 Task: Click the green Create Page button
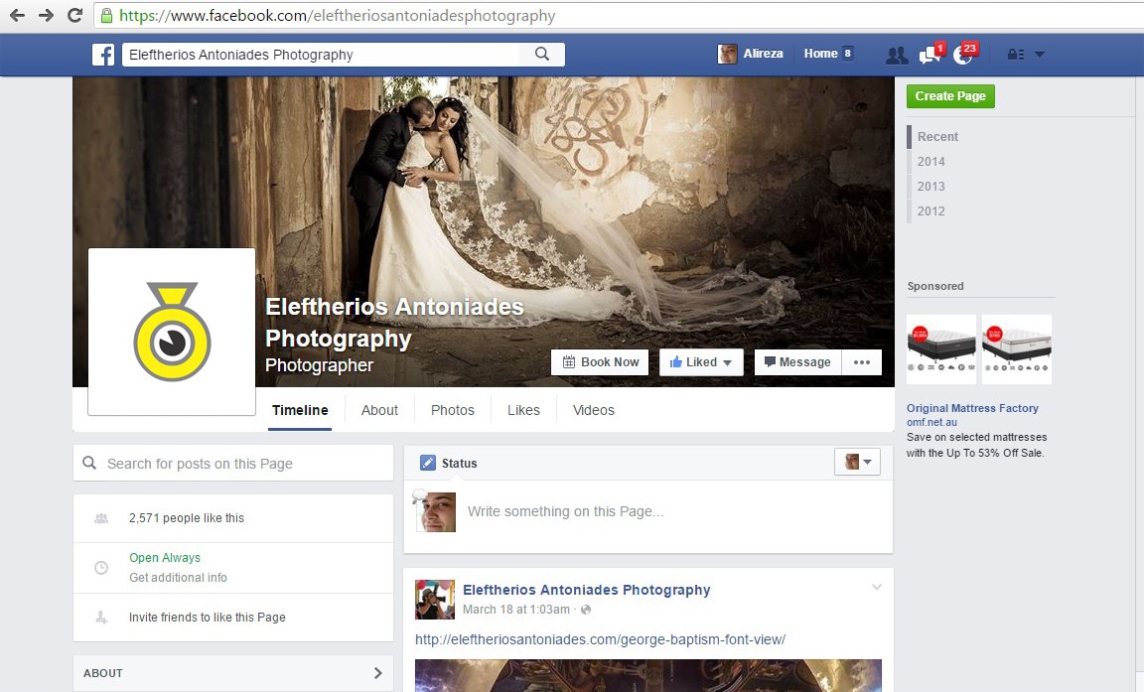pyautogui.click(x=950, y=96)
